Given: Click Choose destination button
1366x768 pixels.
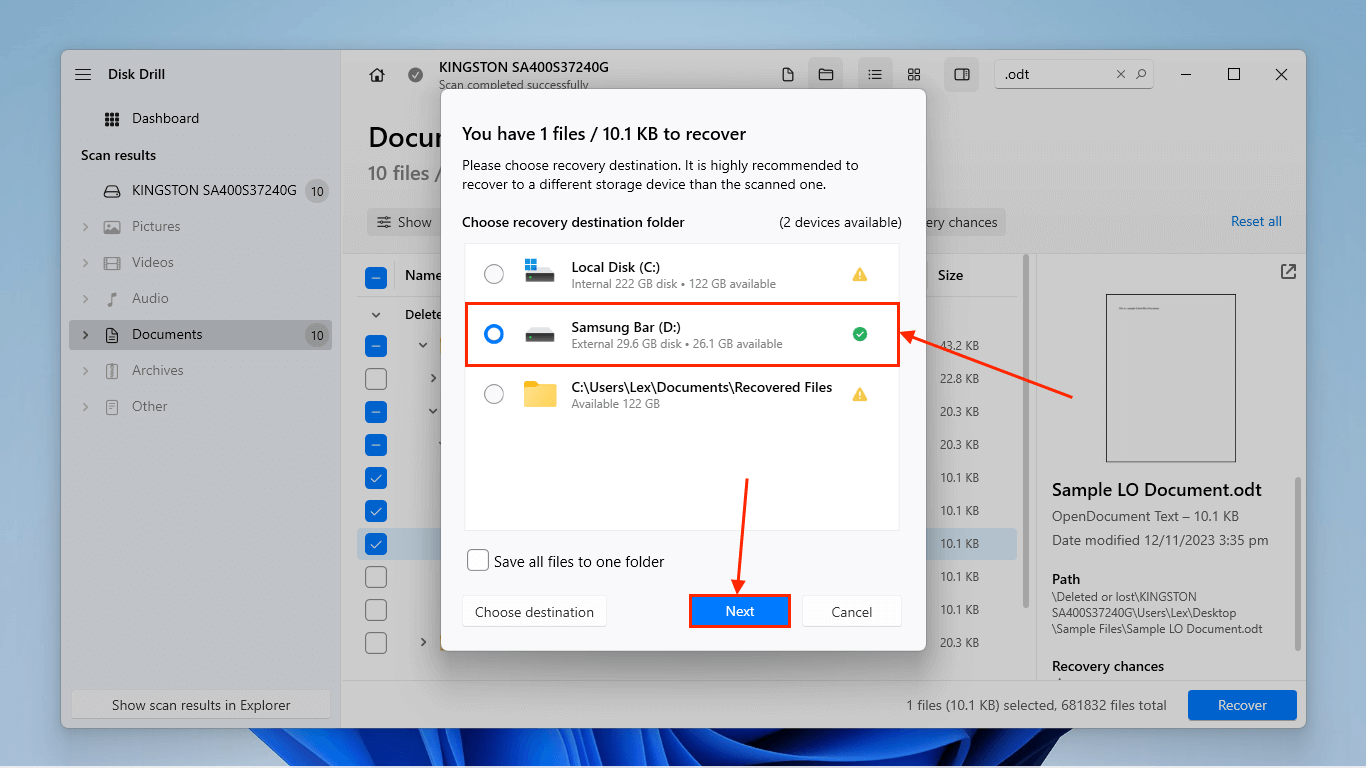Looking at the screenshot, I should click(x=534, y=612).
